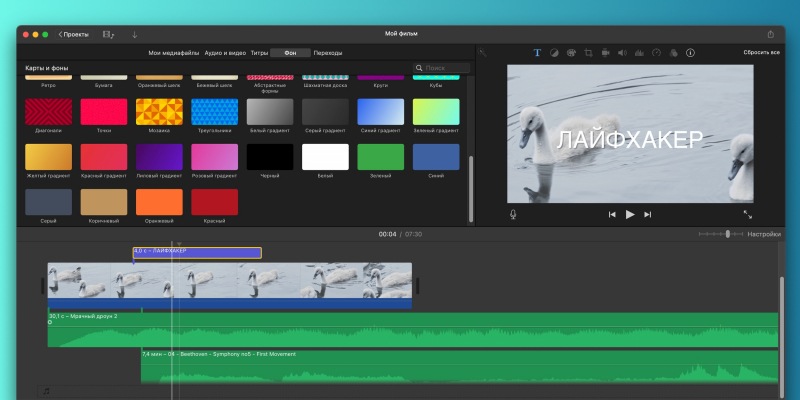Screen dimensions: 800x400
Task: Pick the Розовый градиент background
Action: 215,157
